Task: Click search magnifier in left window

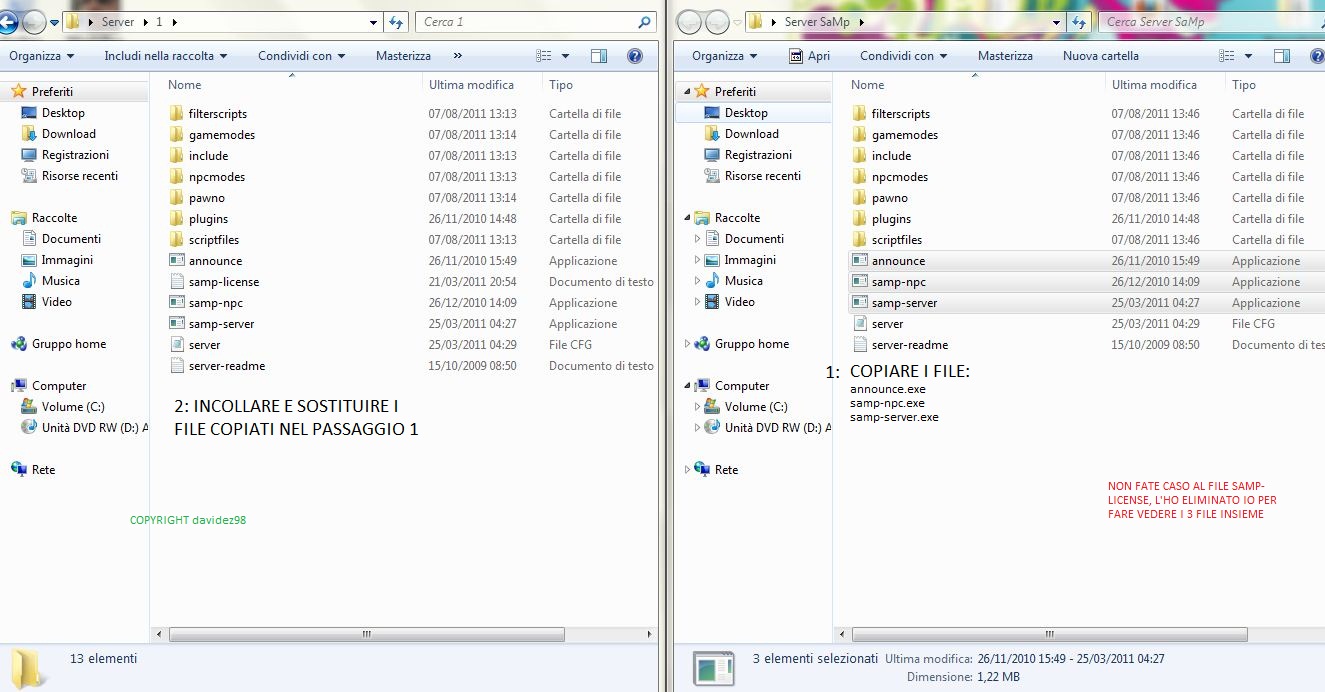Action: tap(645, 22)
